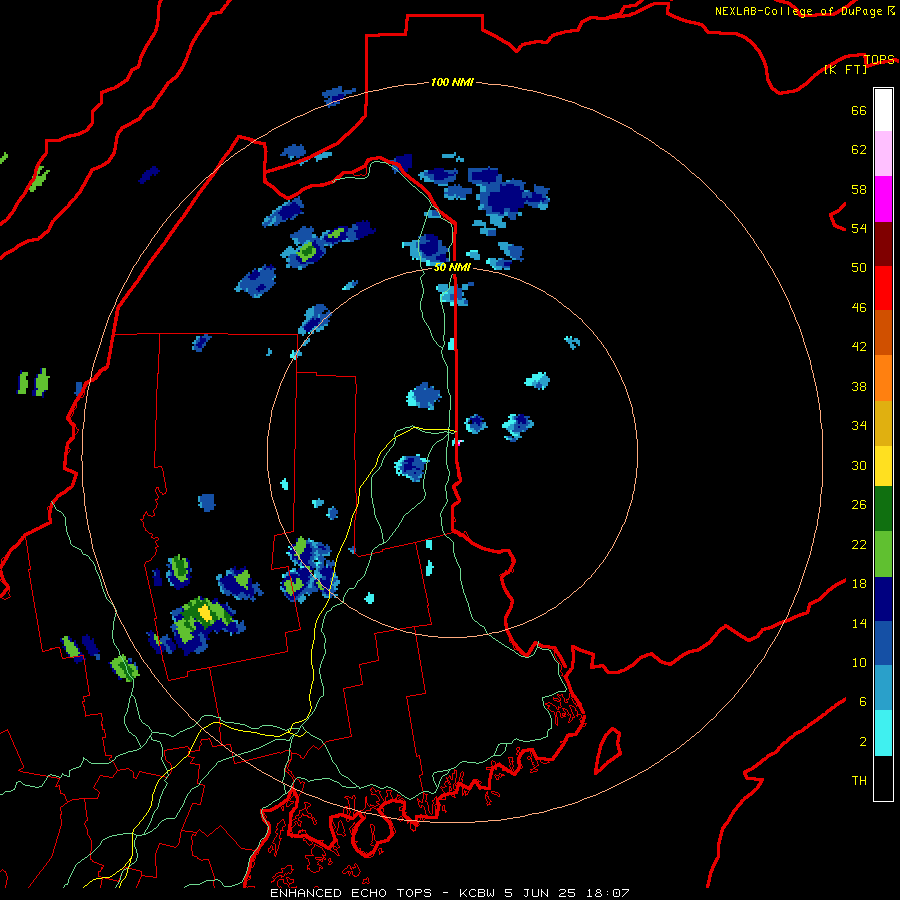Screen dimensions: 900x900
Task: Click the "10" legend value
Action: pyautogui.click(x=859, y=662)
